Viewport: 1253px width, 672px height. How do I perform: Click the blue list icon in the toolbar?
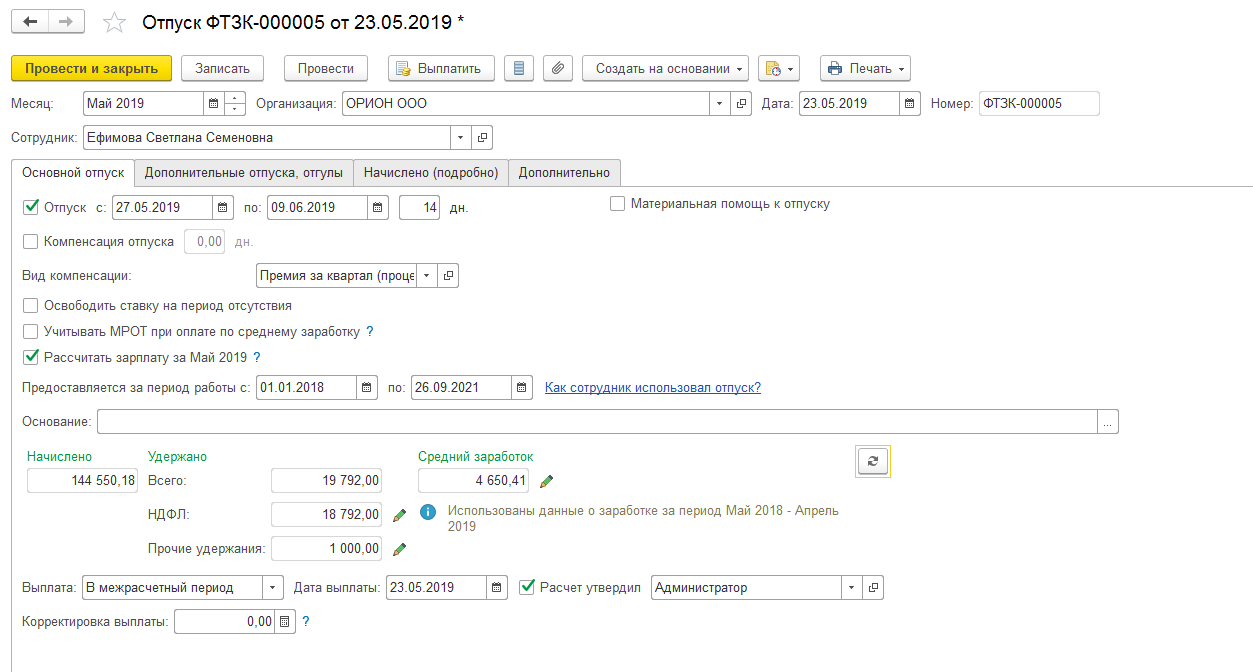click(x=518, y=68)
